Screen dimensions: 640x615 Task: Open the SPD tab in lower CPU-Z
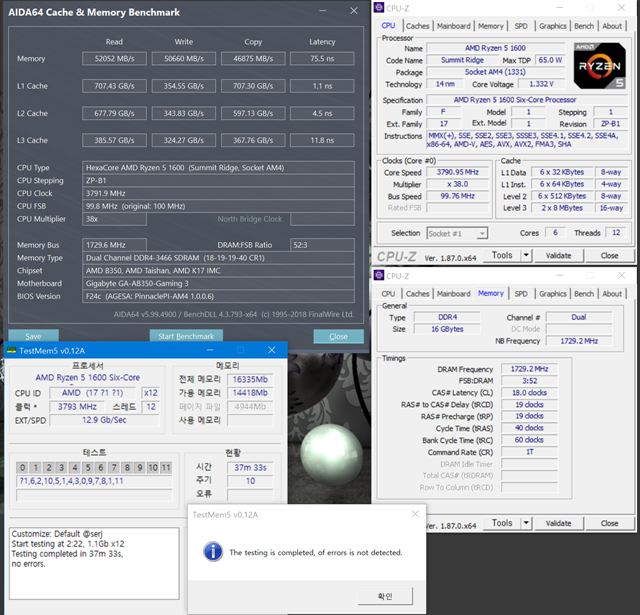(521, 294)
